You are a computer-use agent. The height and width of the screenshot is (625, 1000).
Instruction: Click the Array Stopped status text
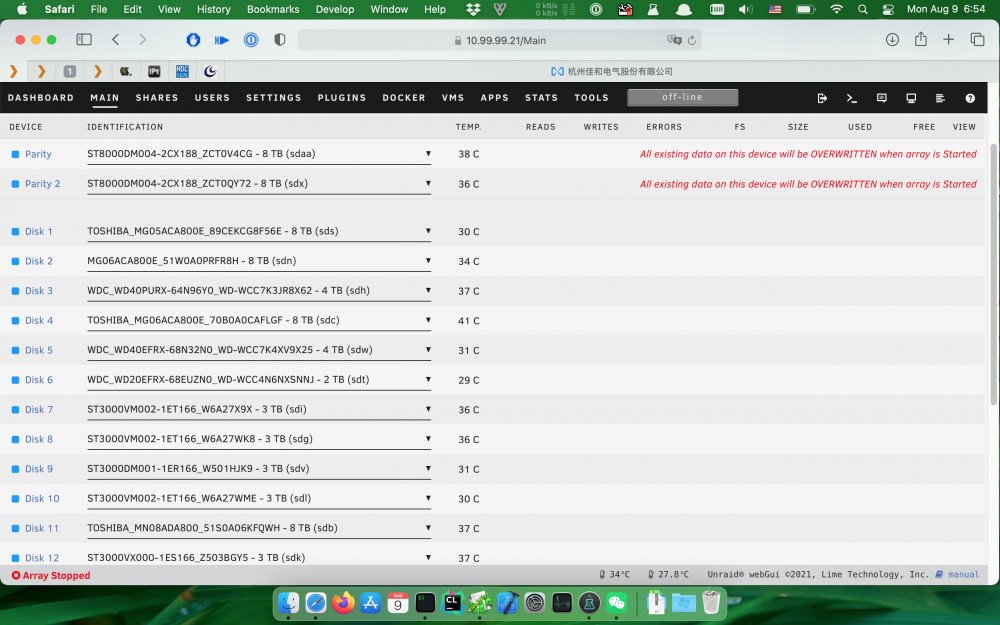[56, 575]
